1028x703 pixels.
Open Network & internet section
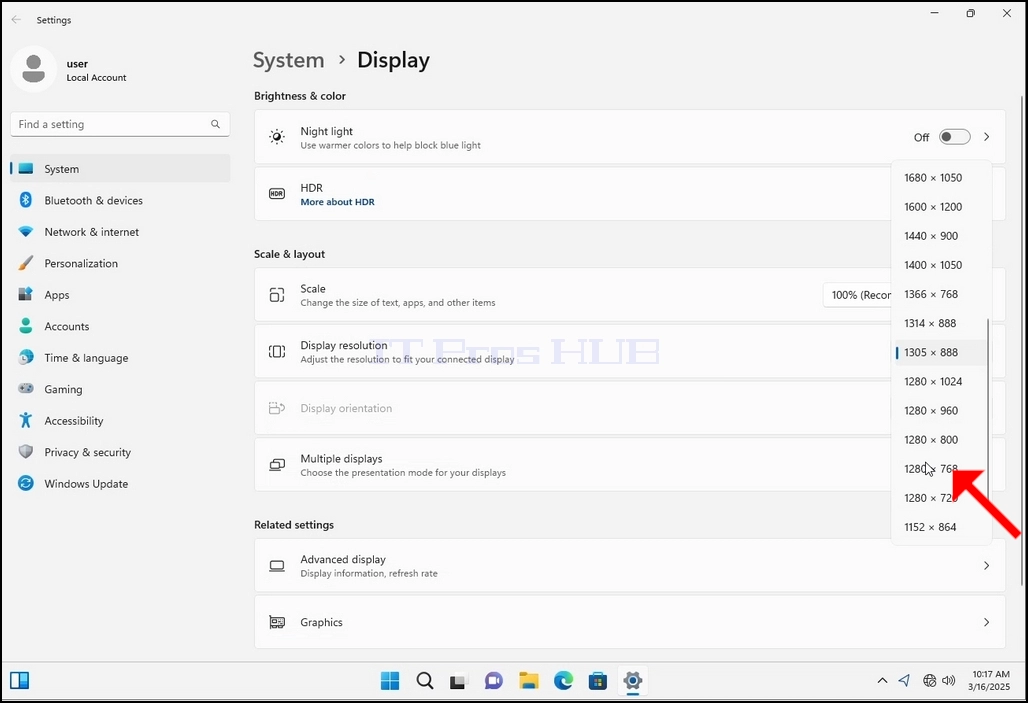pyautogui.click(x=120, y=232)
